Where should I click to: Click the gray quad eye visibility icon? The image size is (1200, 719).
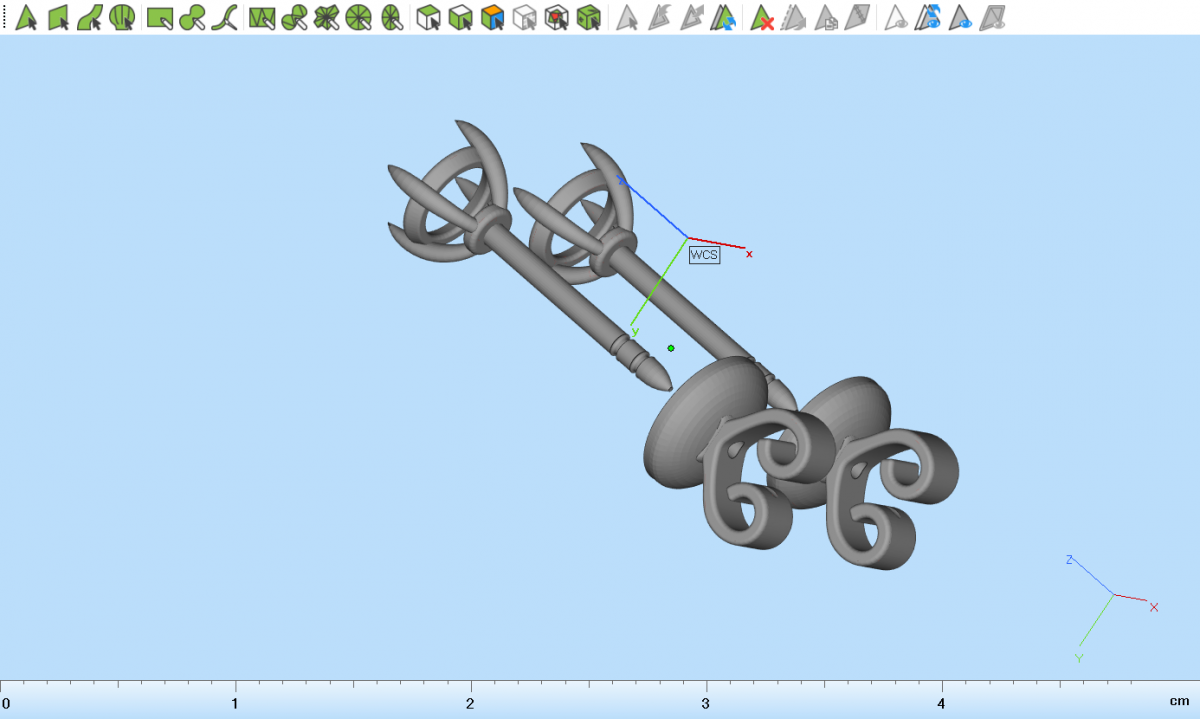pos(993,17)
